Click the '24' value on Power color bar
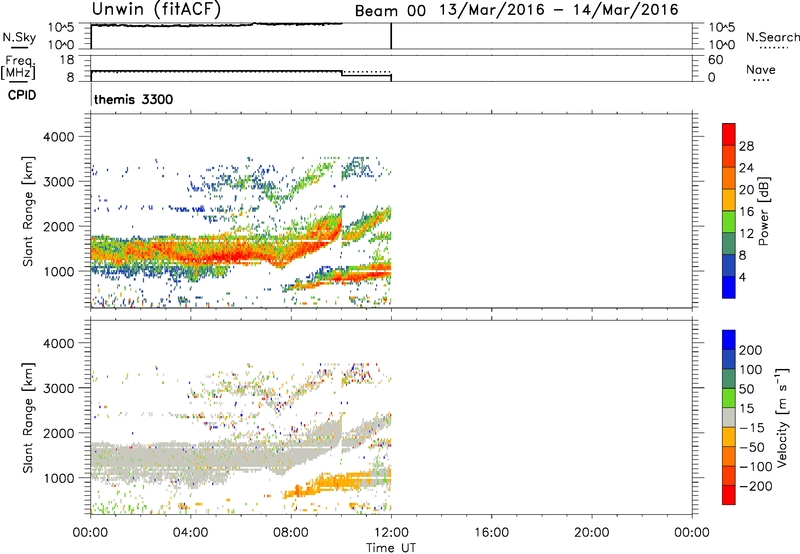 746,168
